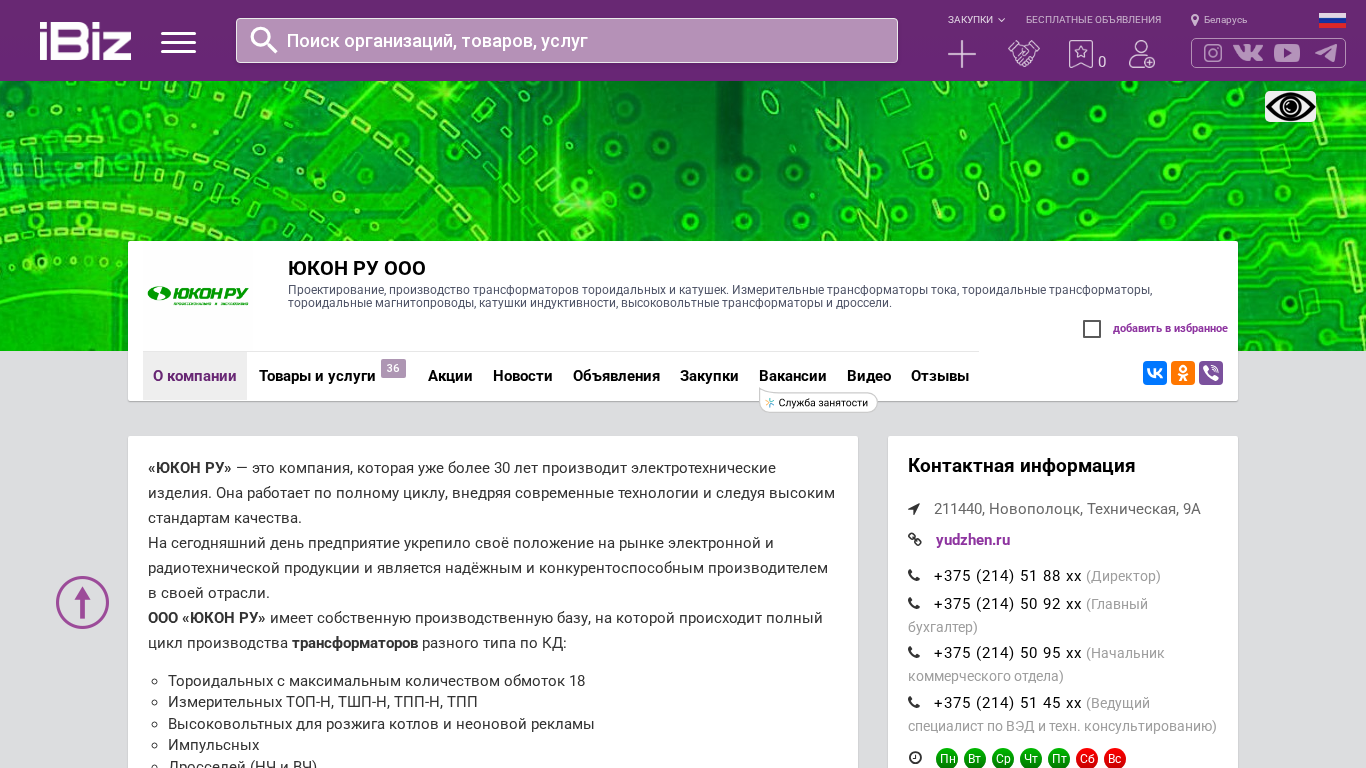This screenshot has height=768, width=1366.
Task: Share company page on VK
Action: click(1155, 373)
